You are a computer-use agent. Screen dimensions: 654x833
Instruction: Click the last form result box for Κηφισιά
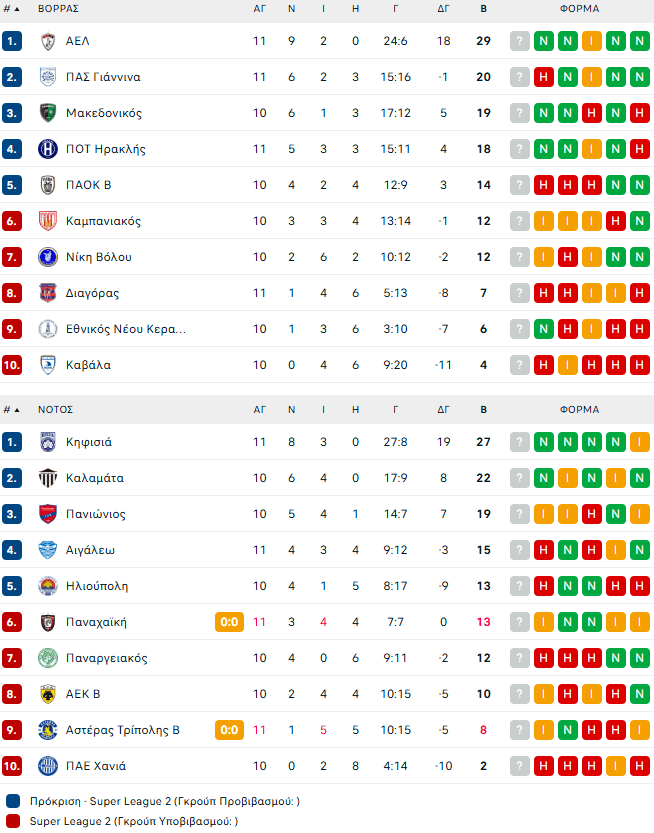[640, 442]
